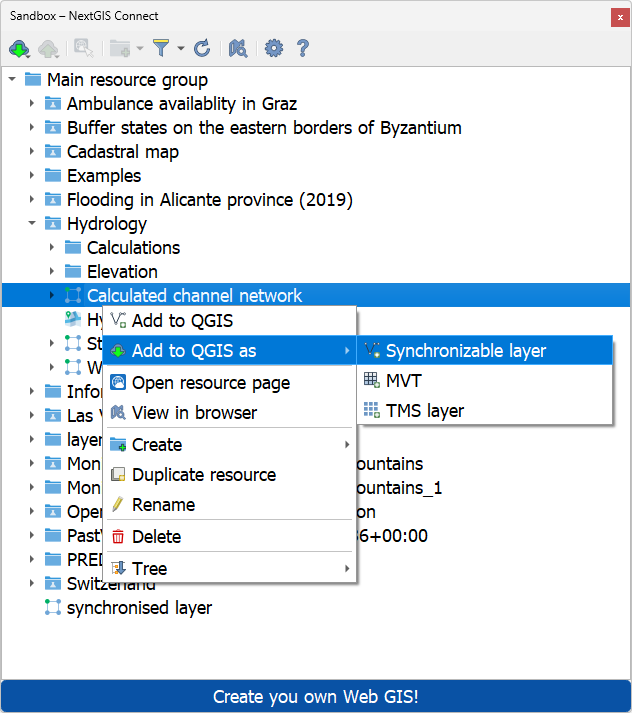Open the dropdown arrow next to the filter

coord(181,48)
